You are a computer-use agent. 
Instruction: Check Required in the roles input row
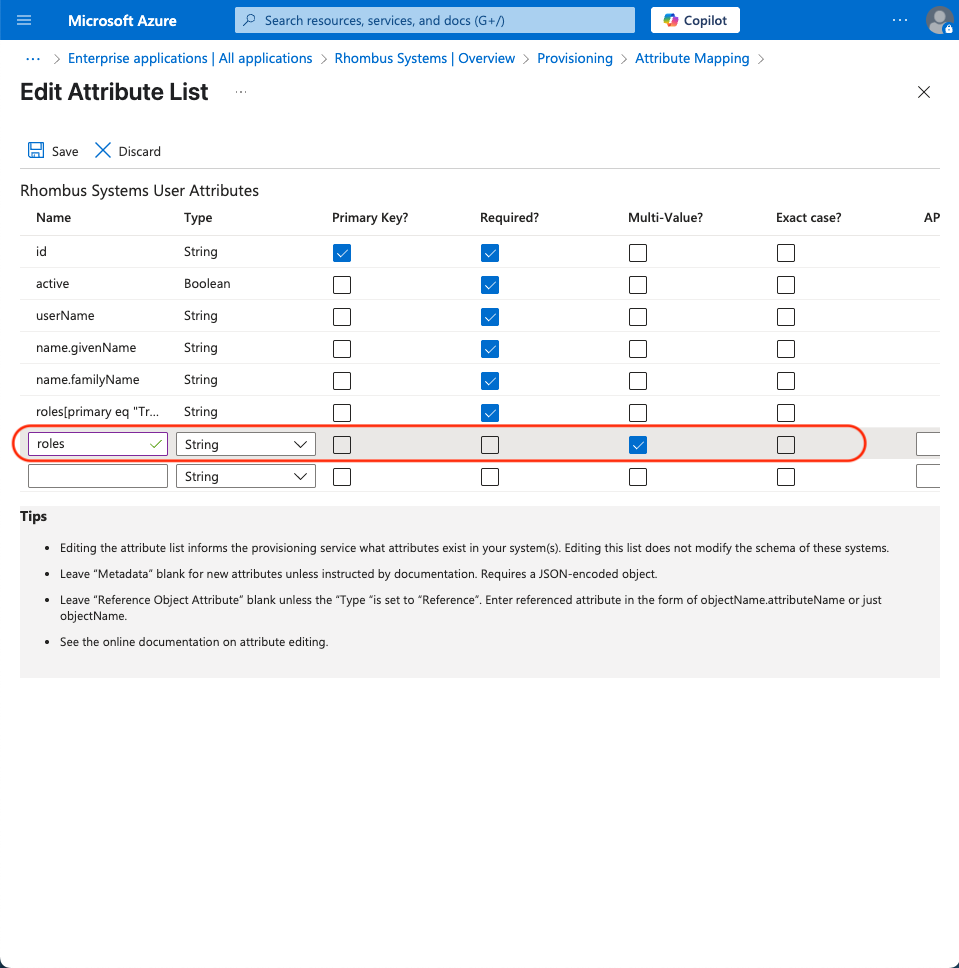(x=490, y=445)
